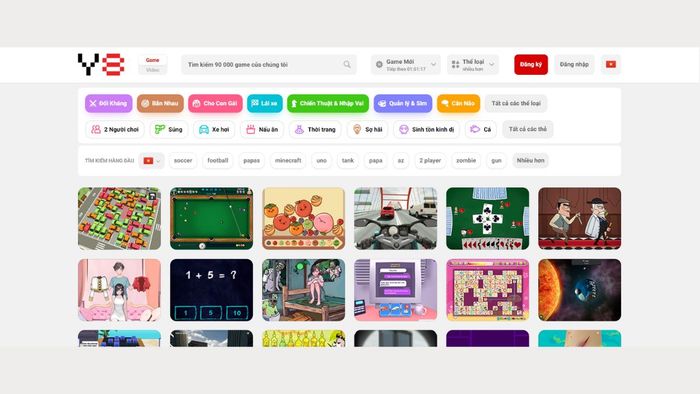Click the papas search term
The width and height of the screenshot is (700, 394).
point(251,161)
